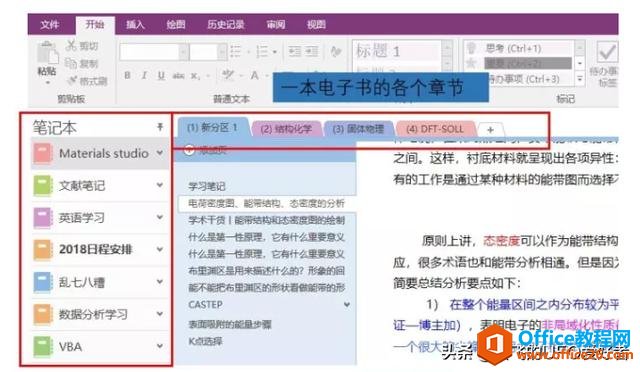Switch to the 插入 ribbon tab
Screen dimensions: 640x372
point(136,25)
